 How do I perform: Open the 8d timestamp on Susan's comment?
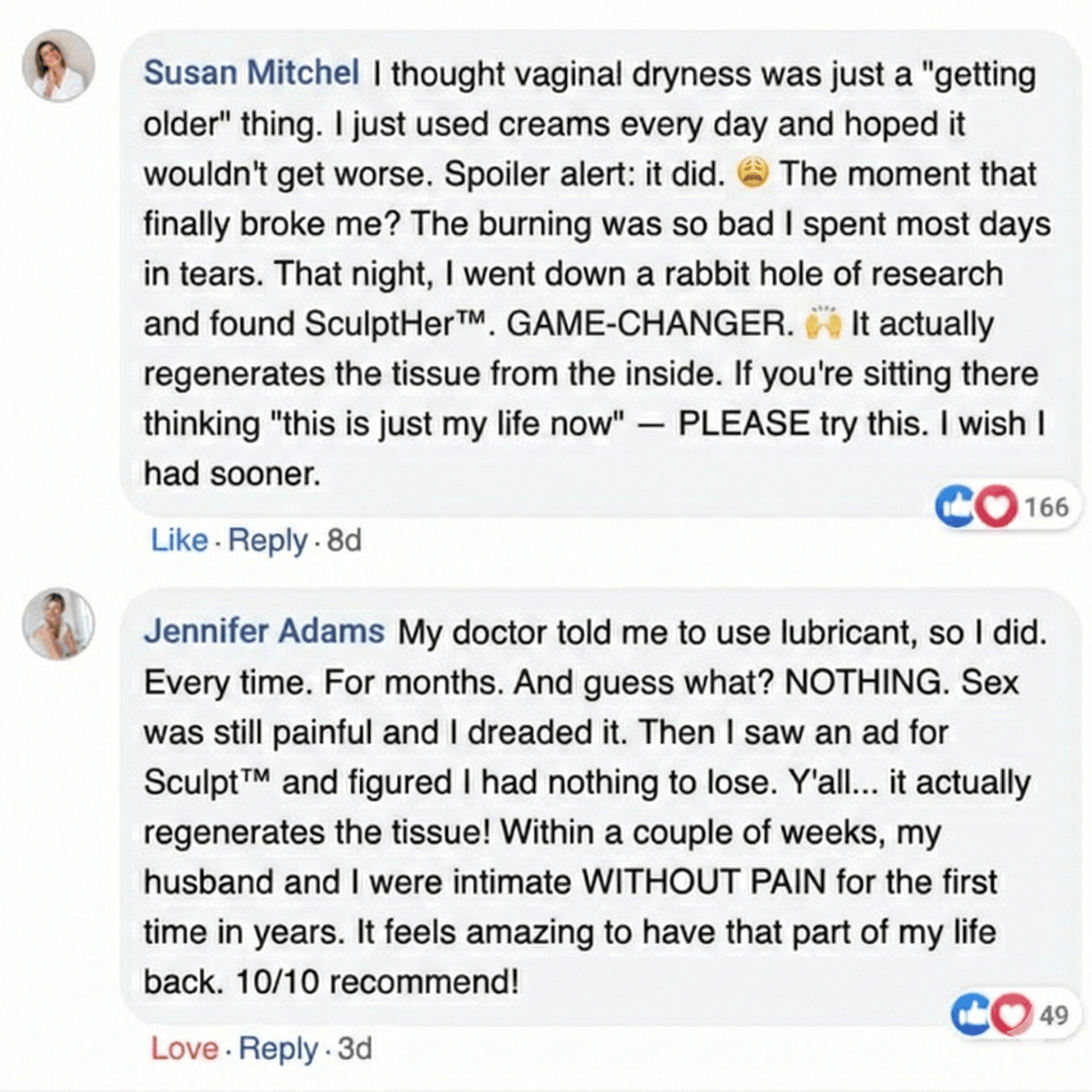coord(343,540)
